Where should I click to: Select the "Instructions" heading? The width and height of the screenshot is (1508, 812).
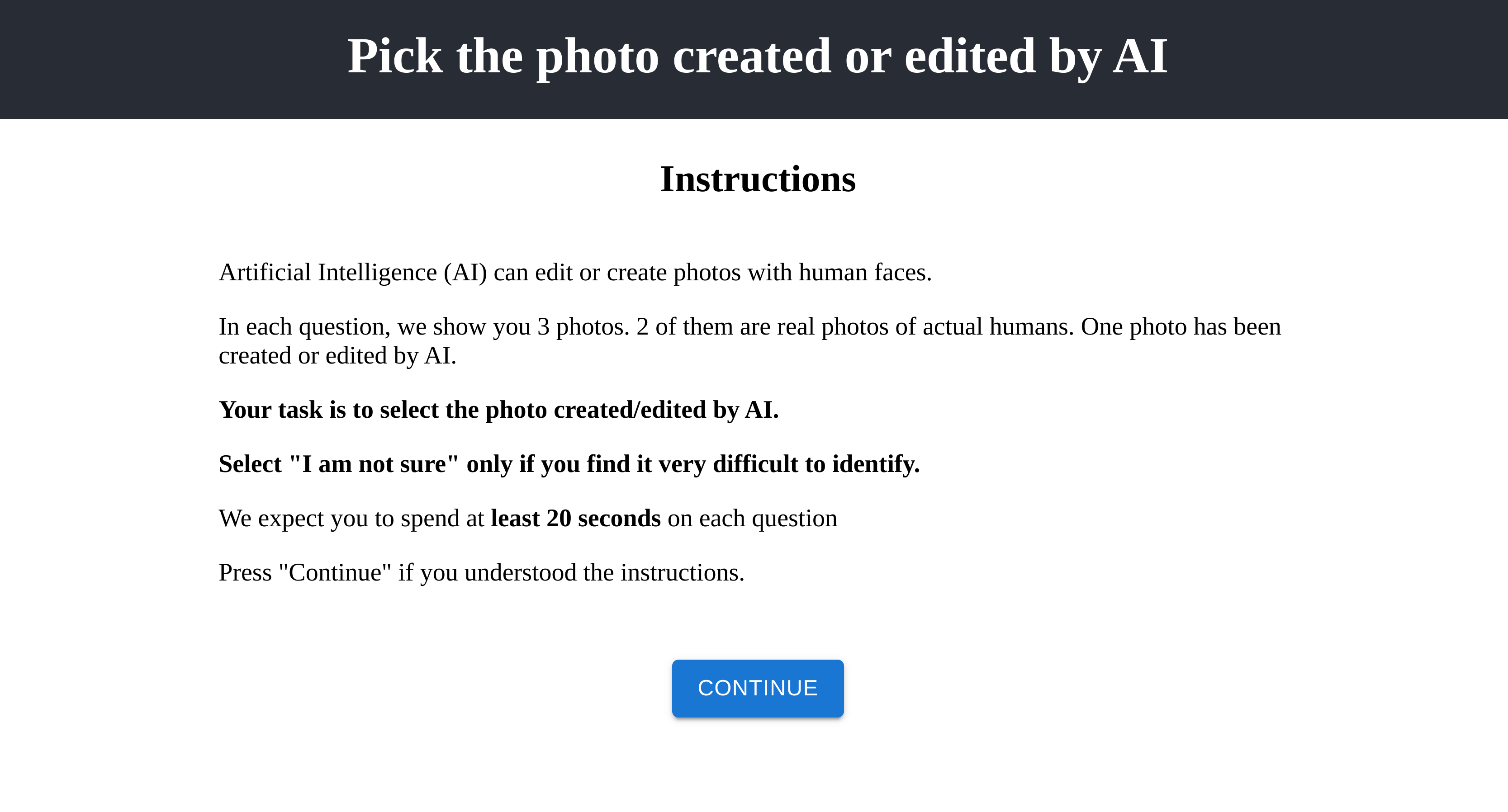click(758, 179)
